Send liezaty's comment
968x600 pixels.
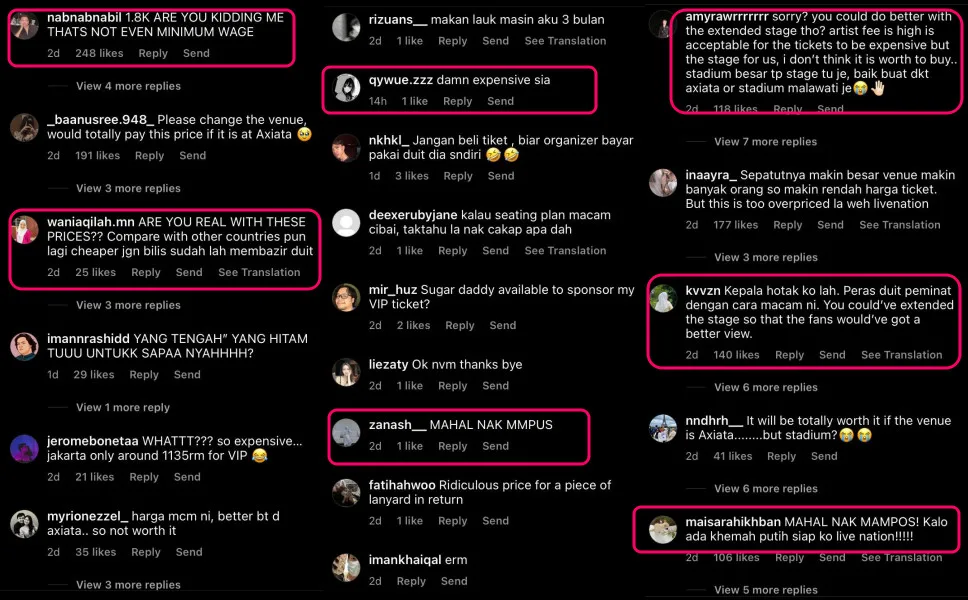pos(495,385)
